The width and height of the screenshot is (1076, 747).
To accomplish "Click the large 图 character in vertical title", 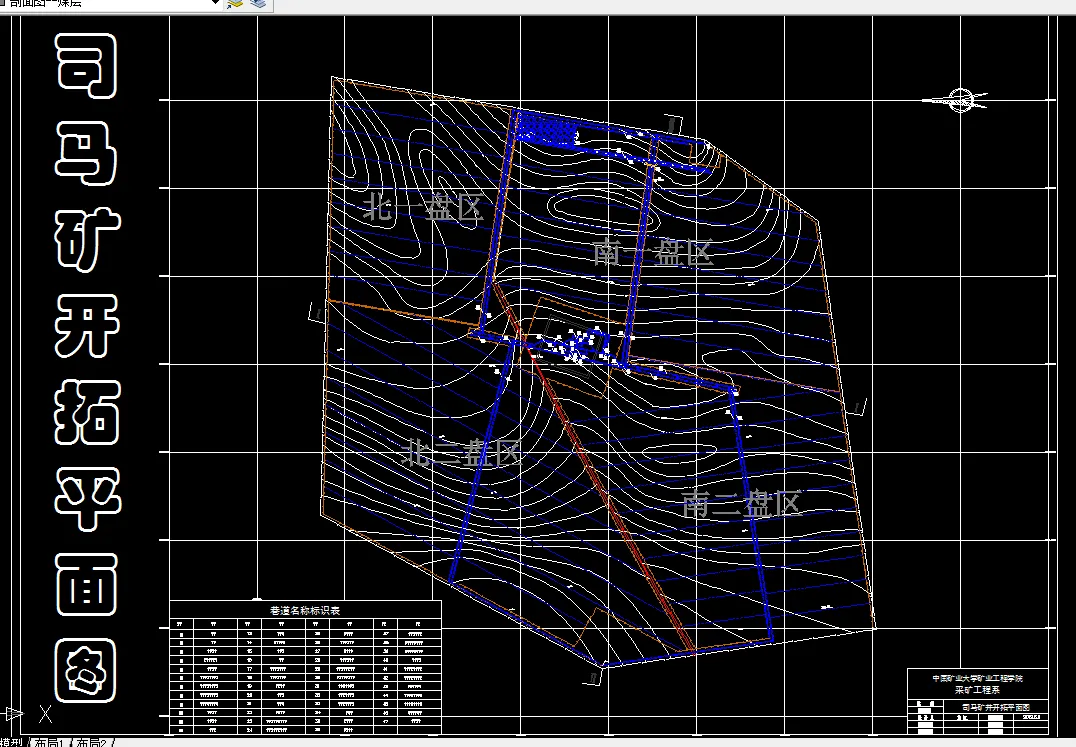I will click(x=86, y=670).
